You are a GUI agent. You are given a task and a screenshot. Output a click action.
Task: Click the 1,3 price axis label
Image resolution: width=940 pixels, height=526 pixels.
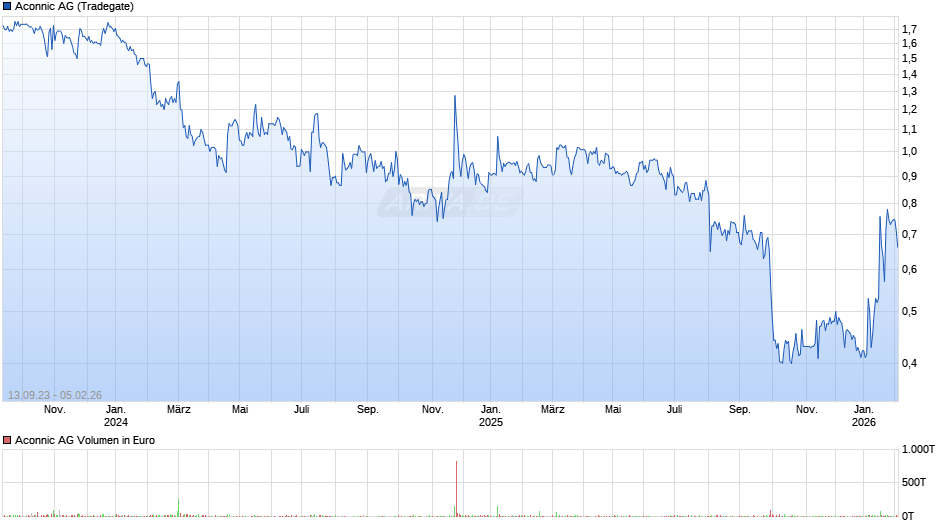909,92
